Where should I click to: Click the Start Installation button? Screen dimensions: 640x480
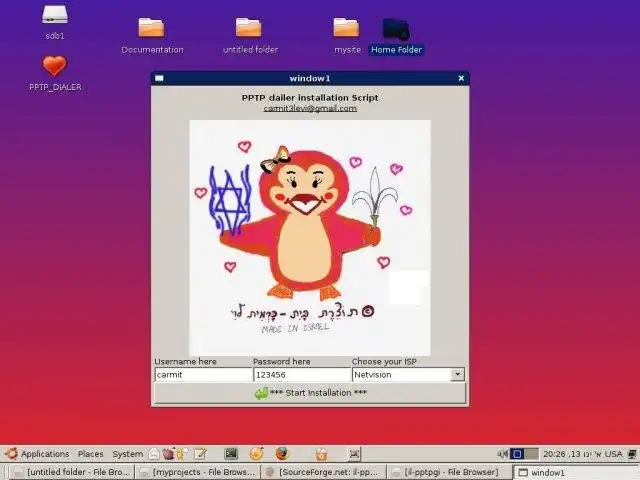click(310, 393)
